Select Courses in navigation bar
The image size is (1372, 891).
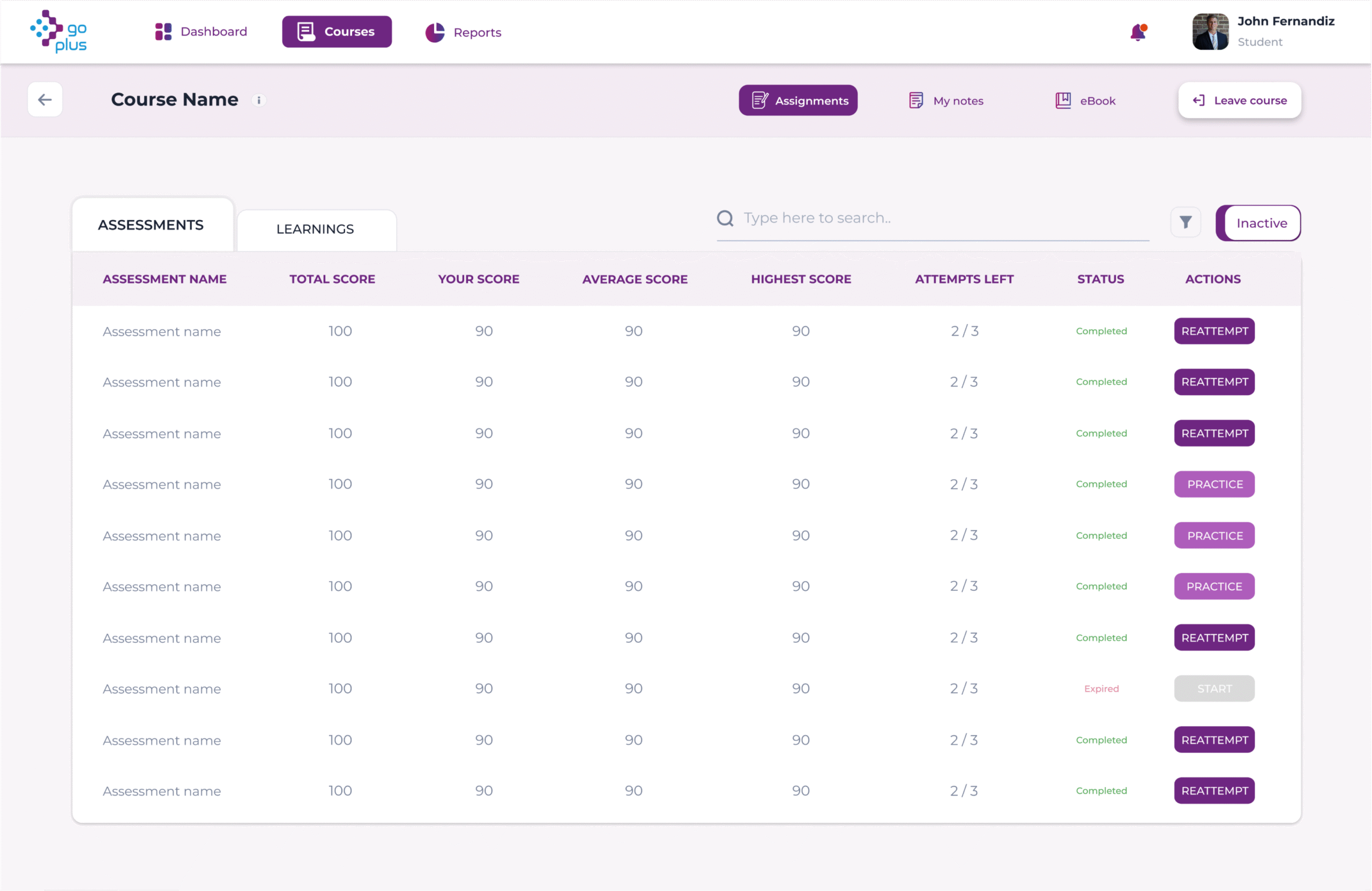pos(337,32)
